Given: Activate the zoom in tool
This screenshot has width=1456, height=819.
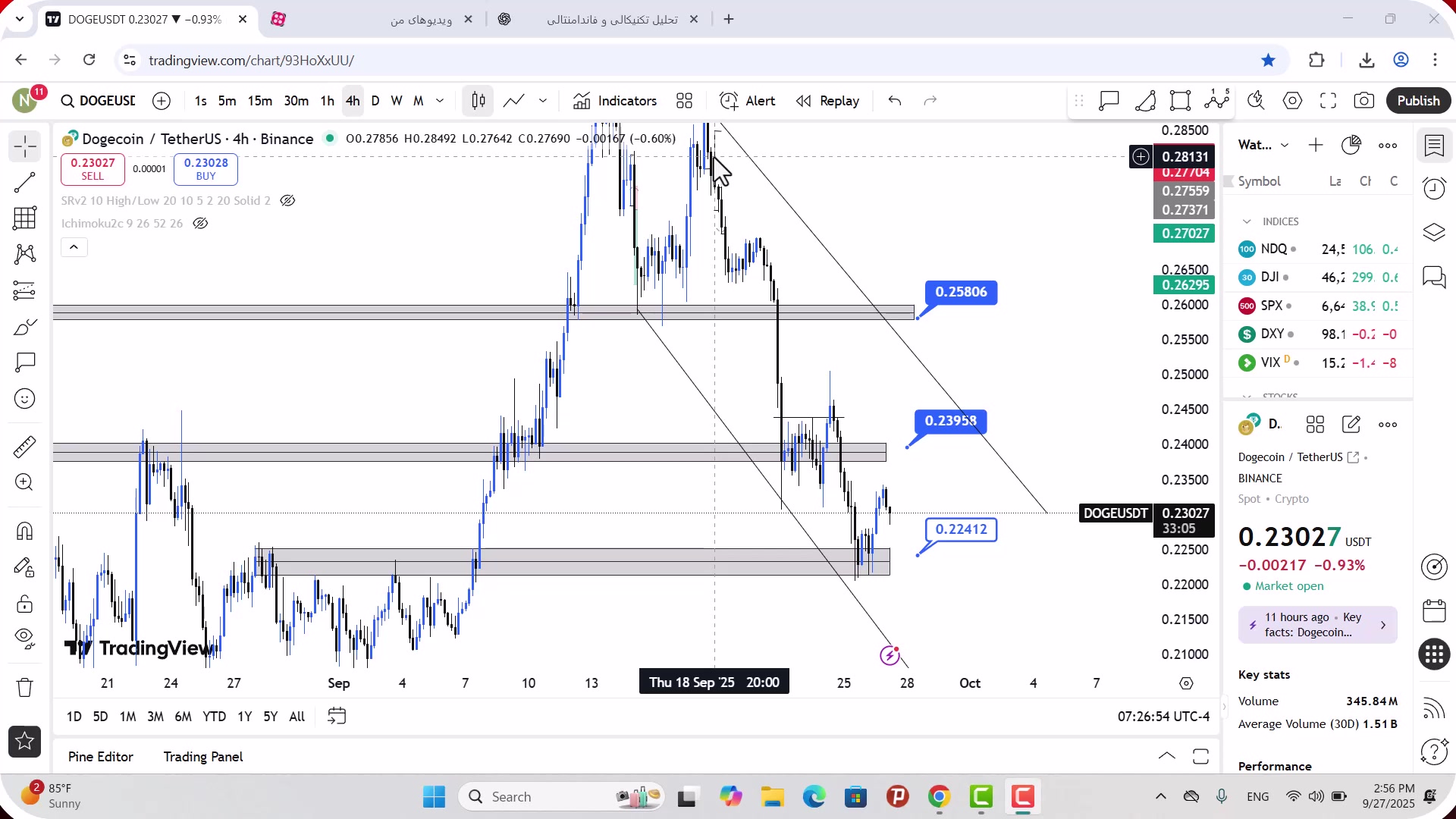Looking at the screenshot, I should pyautogui.click(x=25, y=483).
